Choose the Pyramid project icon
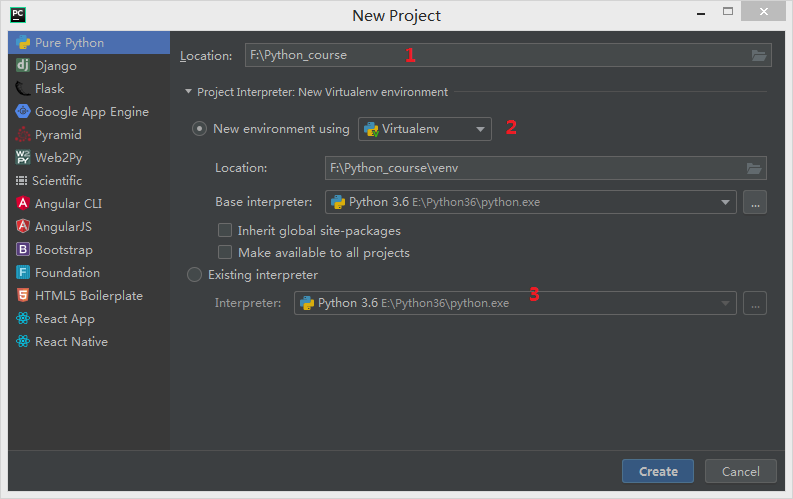 coord(23,134)
